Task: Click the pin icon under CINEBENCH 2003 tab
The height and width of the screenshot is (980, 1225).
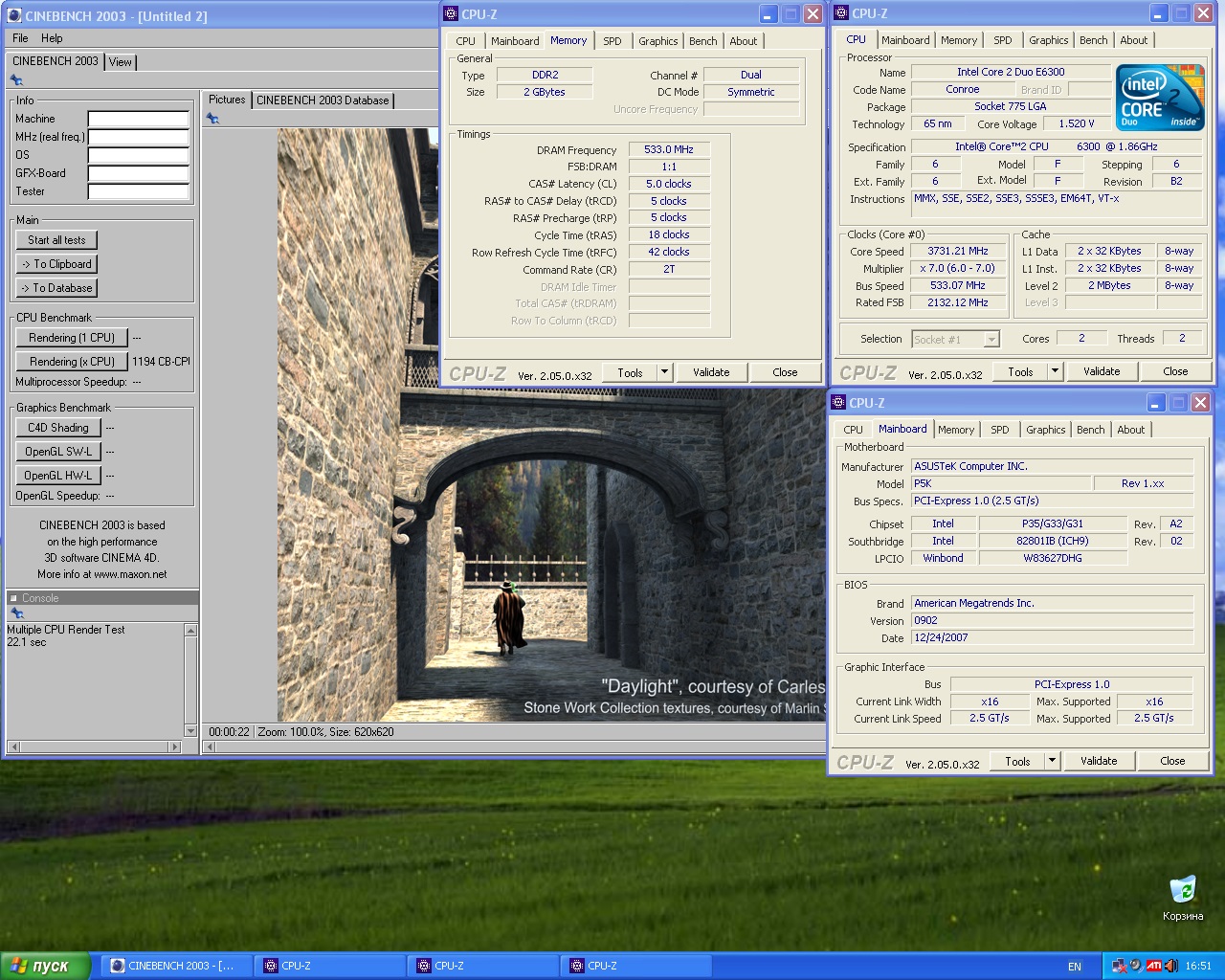Action: (x=16, y=80)
